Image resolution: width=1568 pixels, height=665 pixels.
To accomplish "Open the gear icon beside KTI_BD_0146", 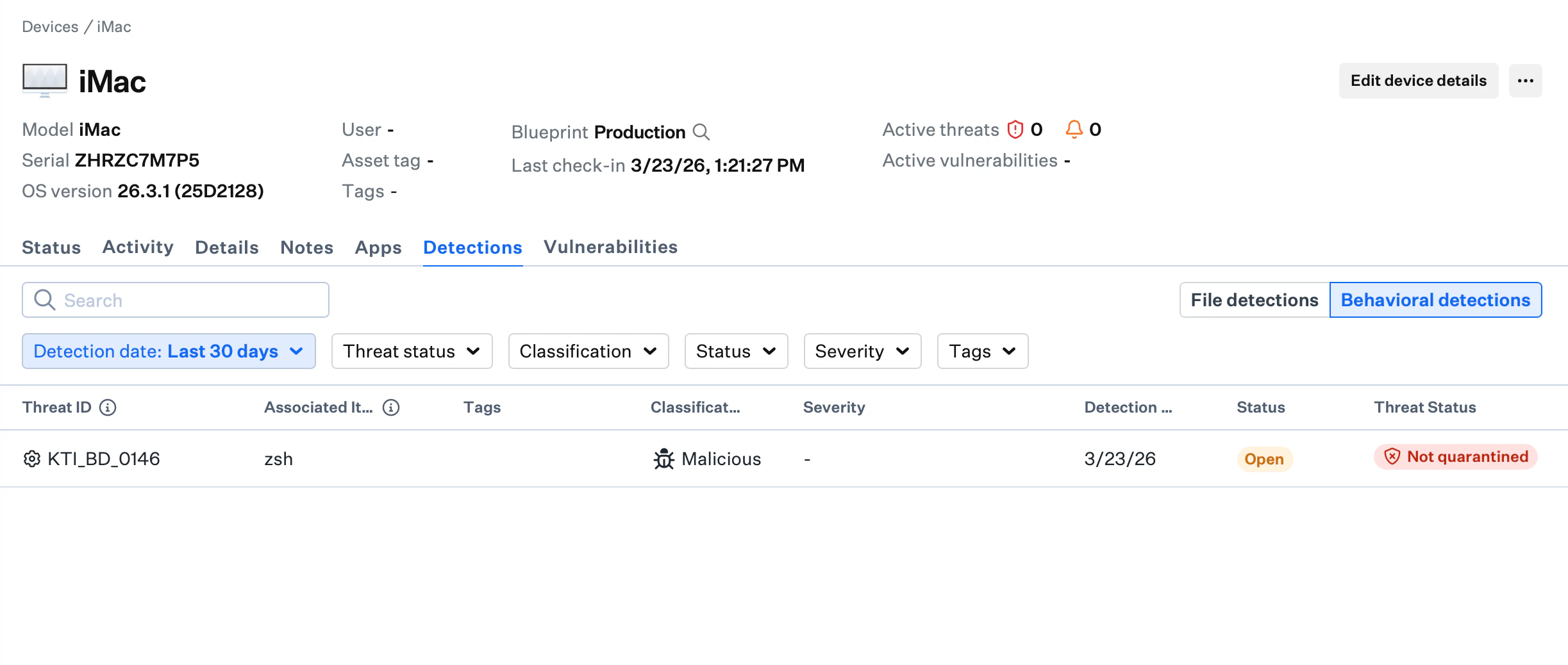I will 32,459.
